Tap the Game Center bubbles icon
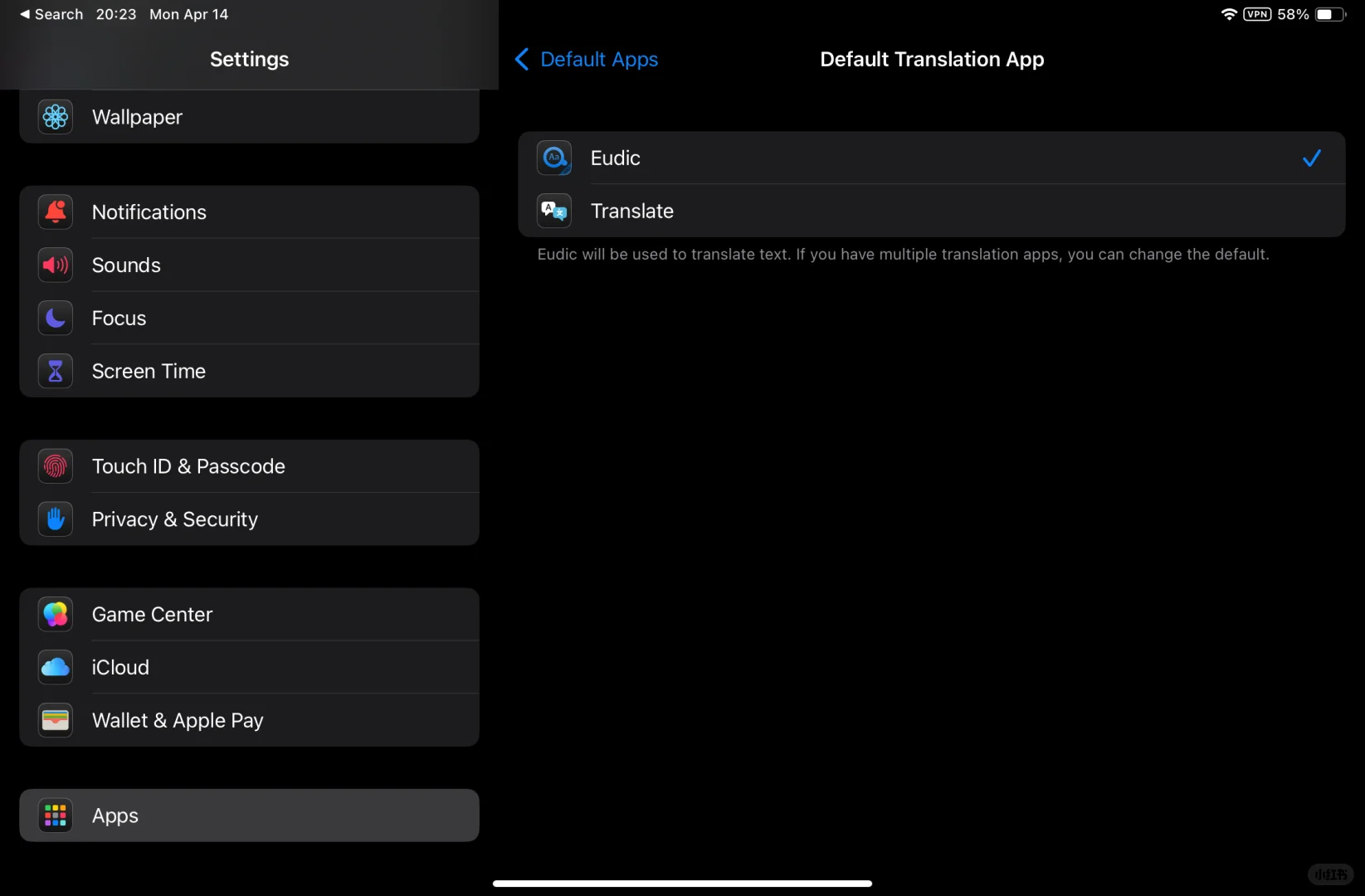Screen dimensions: 1365x896 coord(56,615)
